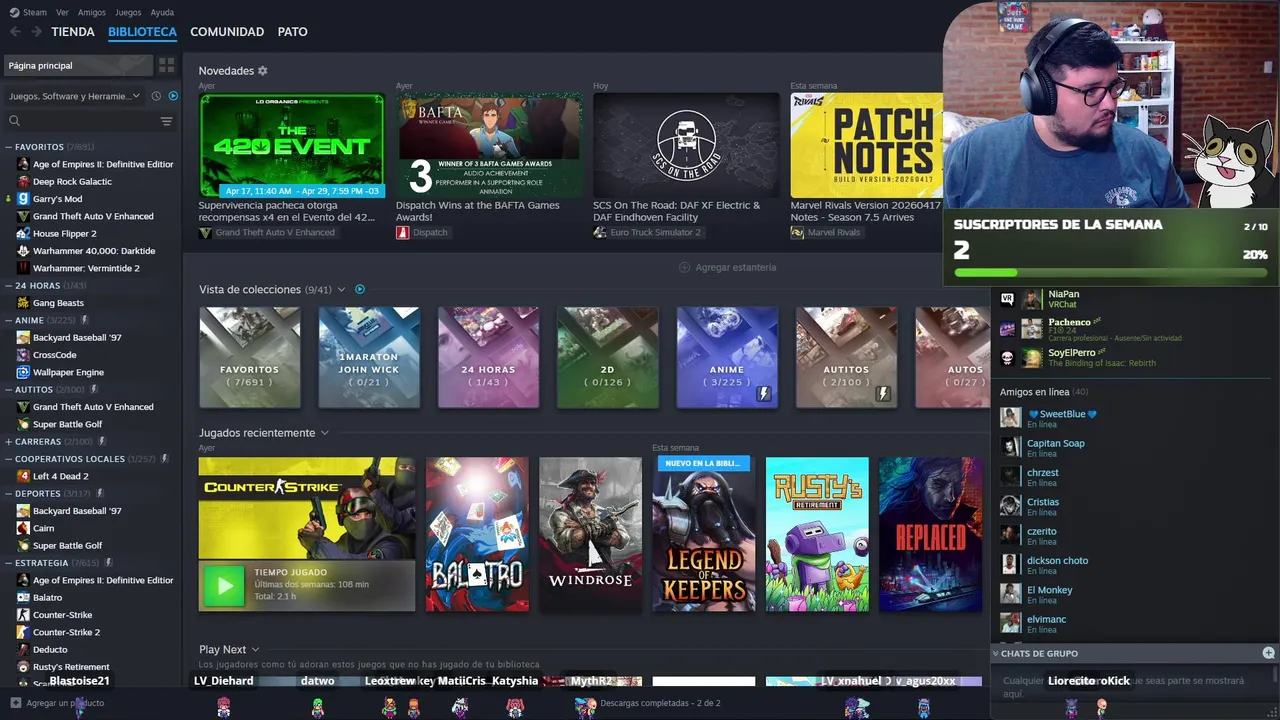Collapse the FAVORITOS category
This screenshot has height=720, width=1280.
9,147
